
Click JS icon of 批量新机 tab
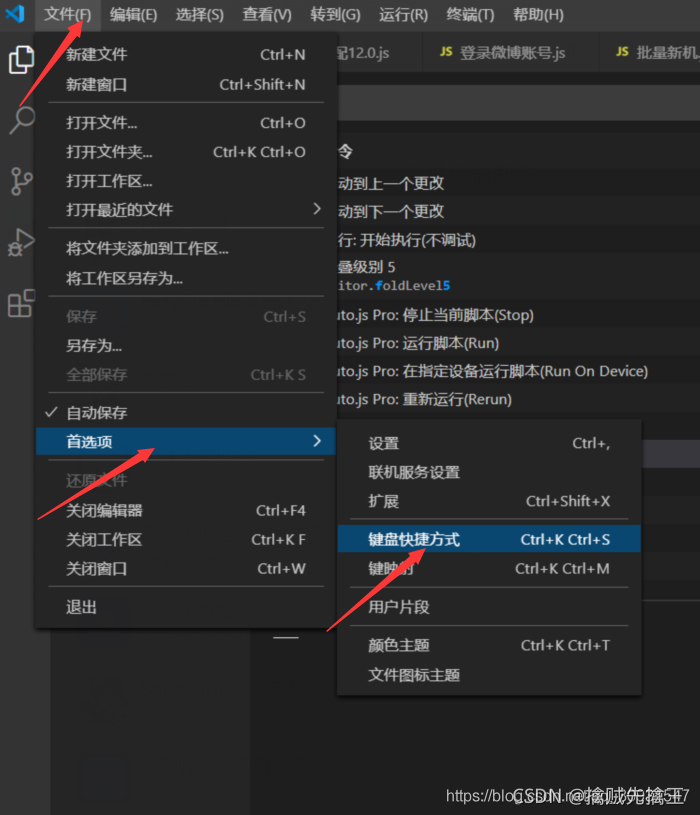[x=622, y=51]
